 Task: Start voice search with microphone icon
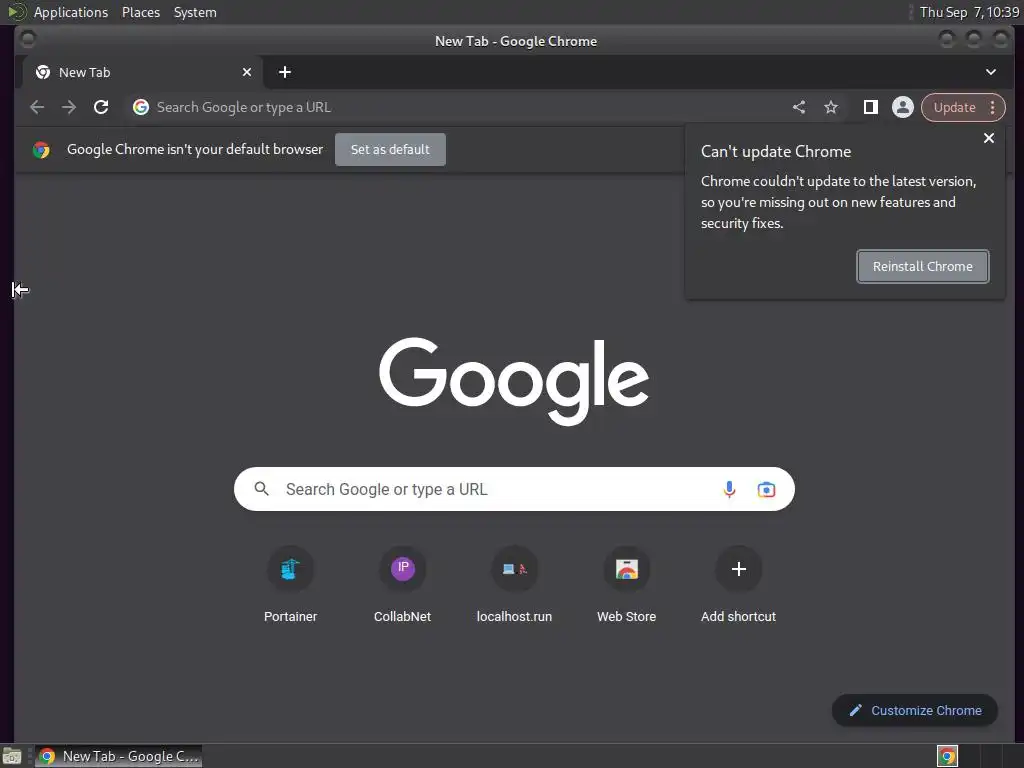[729, 489]
